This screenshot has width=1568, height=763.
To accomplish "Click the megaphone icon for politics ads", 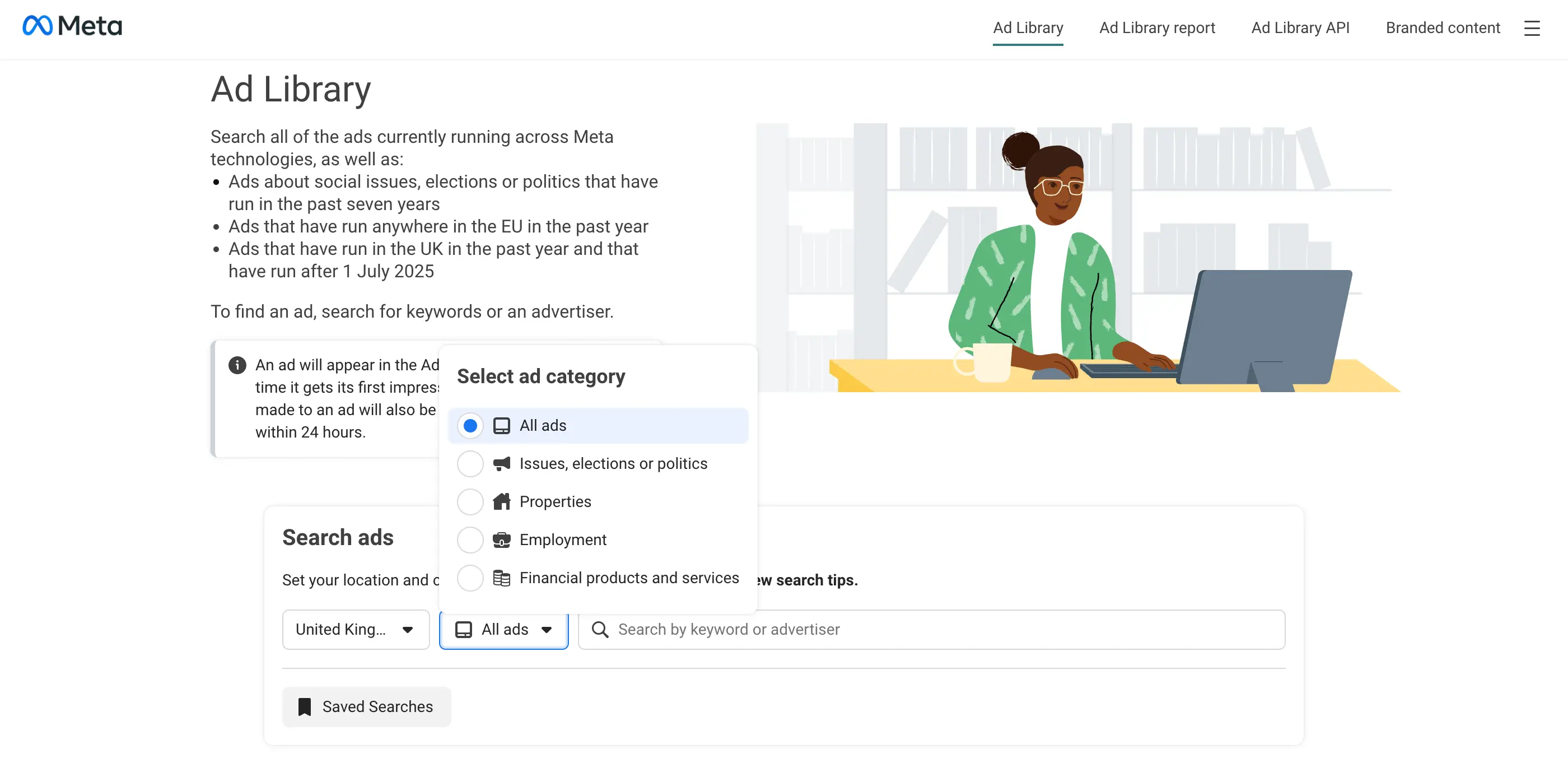I will click(x=501, y=464).
